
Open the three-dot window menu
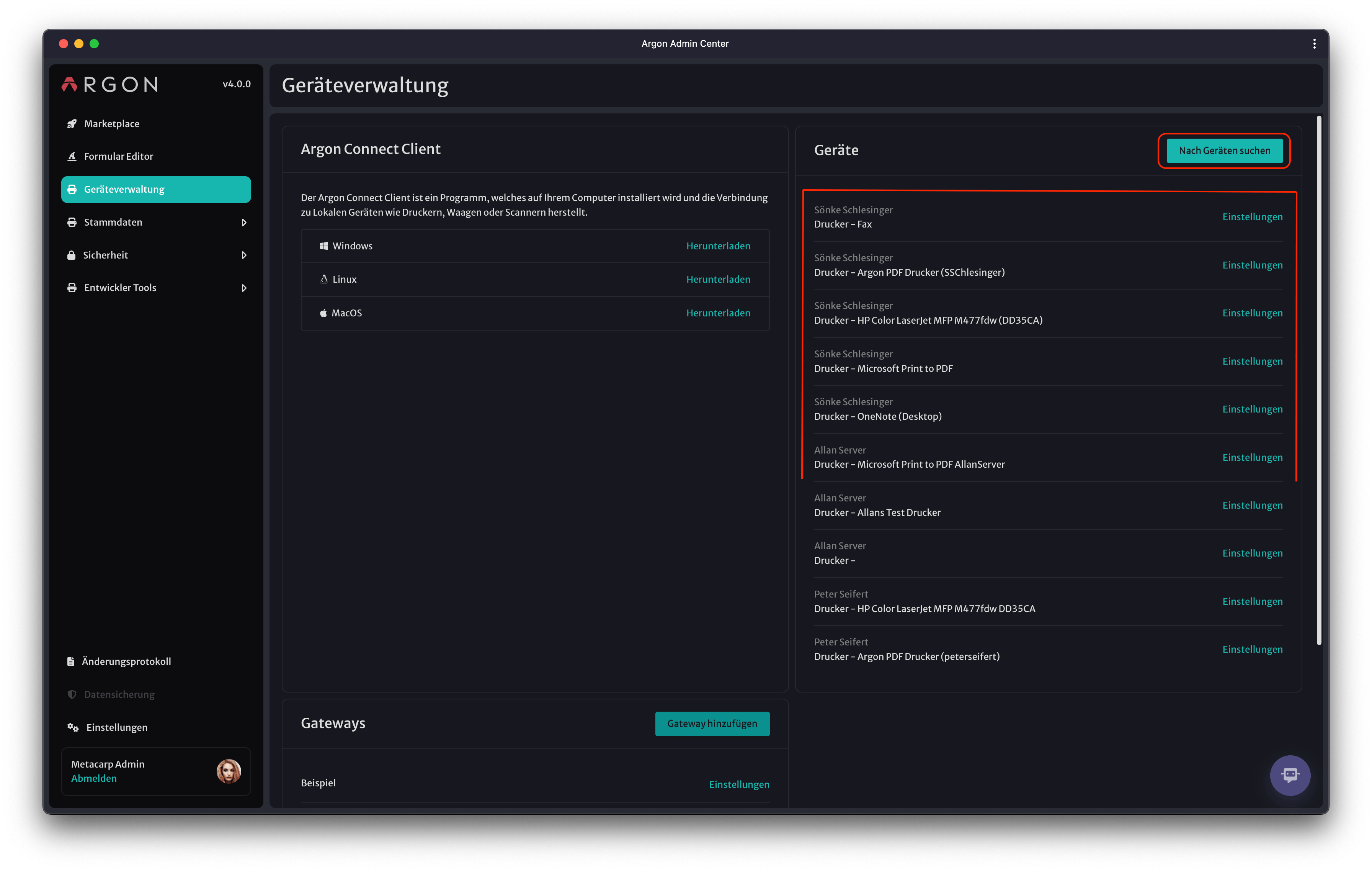click(x=1314, y=44)
